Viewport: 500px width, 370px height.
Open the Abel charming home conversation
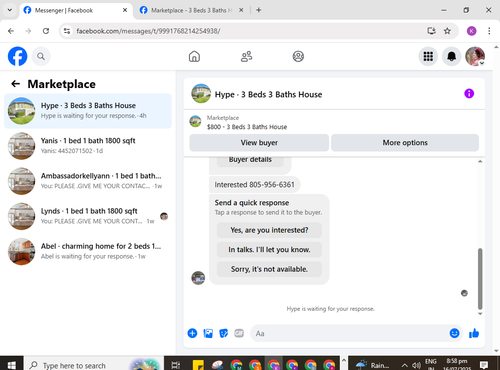[x=88, y=251]
